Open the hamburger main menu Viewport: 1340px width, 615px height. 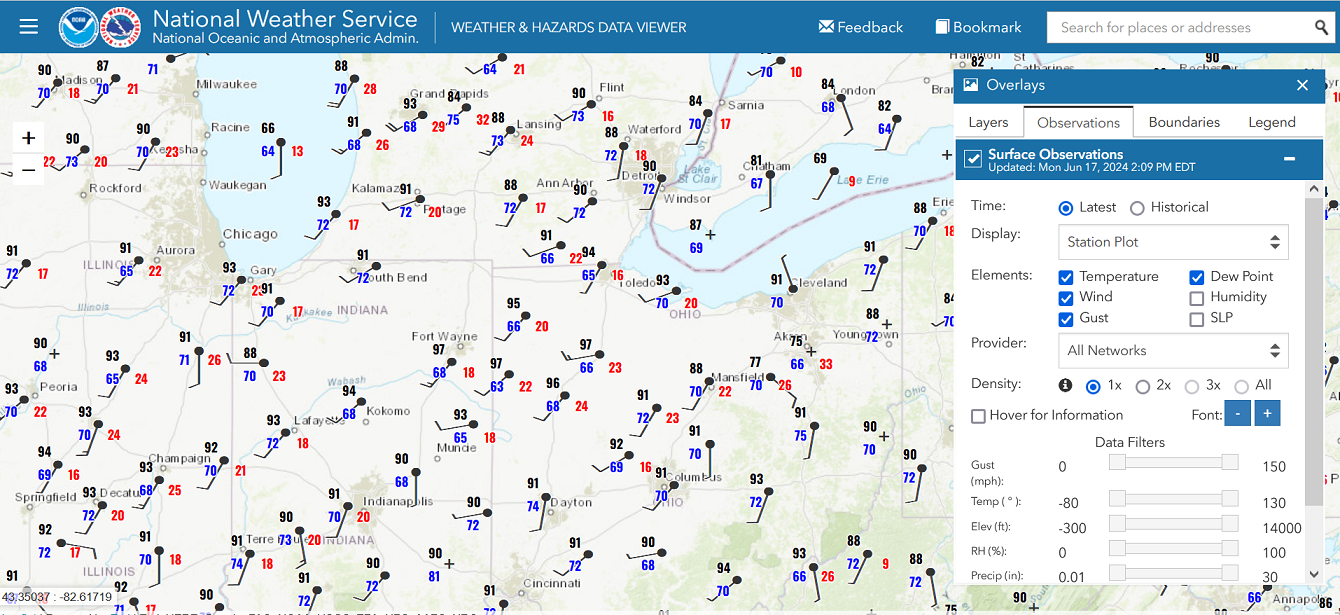pos(28,27)
